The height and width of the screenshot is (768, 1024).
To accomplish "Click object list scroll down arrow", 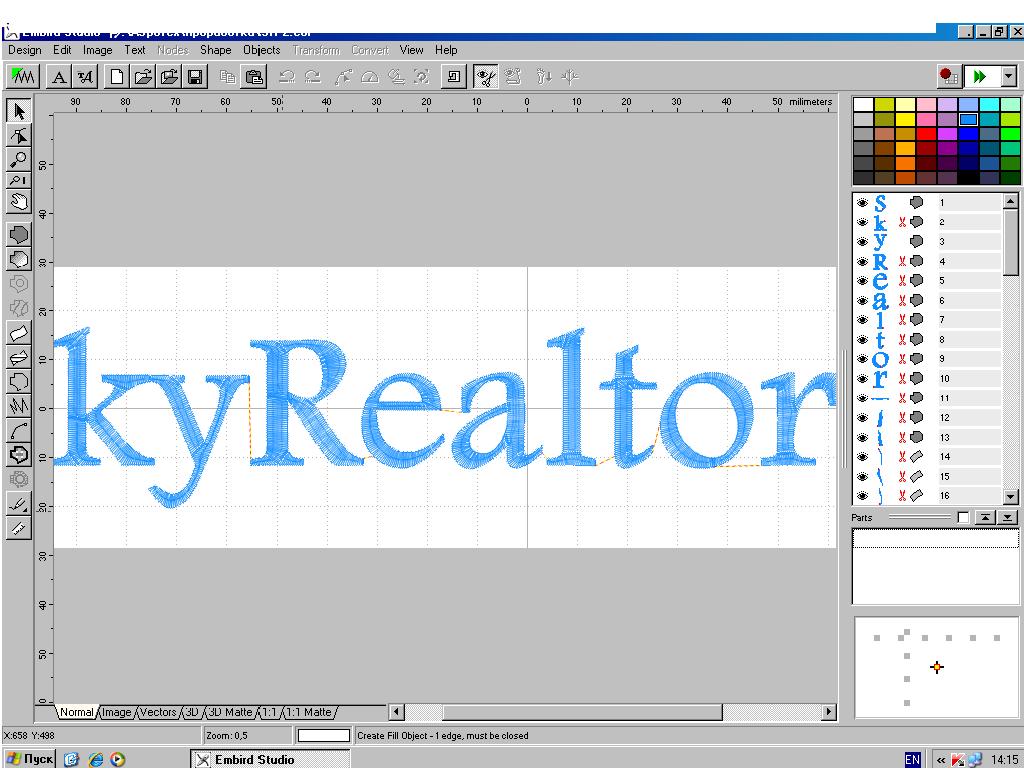I will click(1010, 496).
